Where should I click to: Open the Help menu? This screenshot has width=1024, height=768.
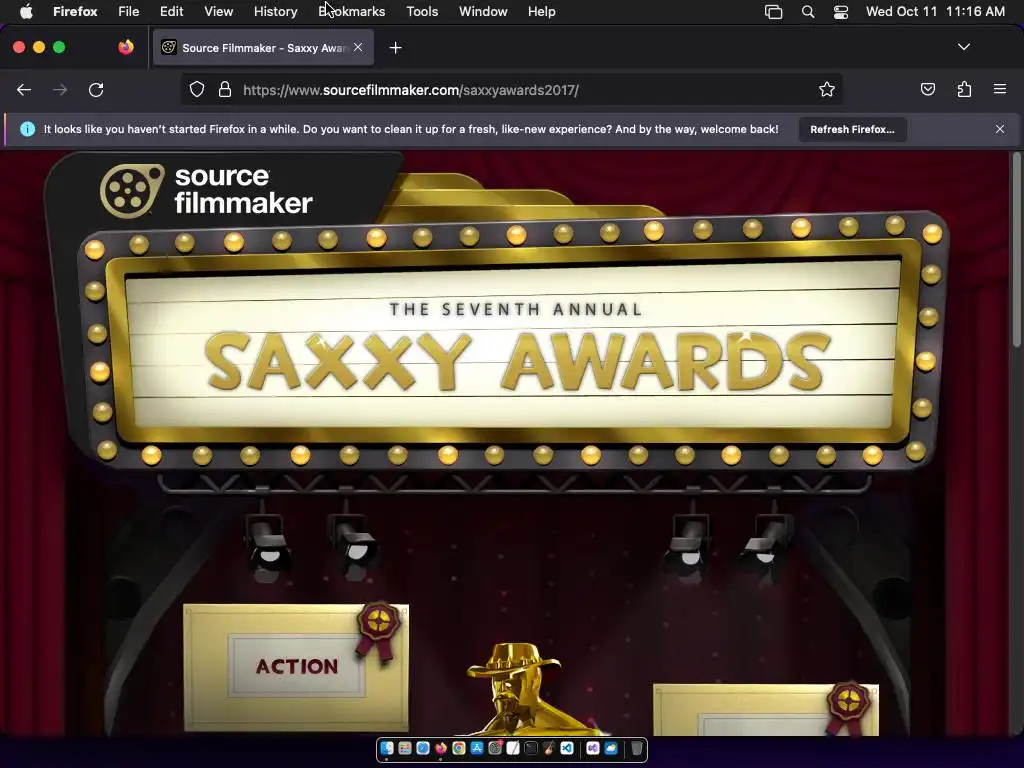pyautogui.click(x=541, y=11)
